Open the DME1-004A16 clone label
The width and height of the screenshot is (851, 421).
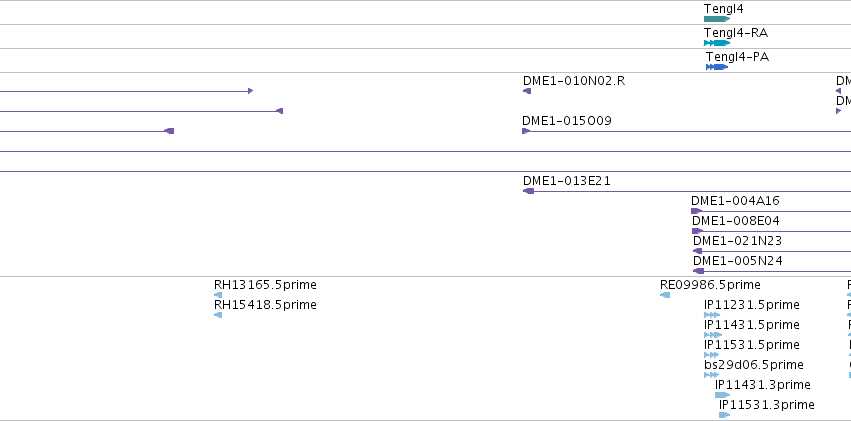735,201
